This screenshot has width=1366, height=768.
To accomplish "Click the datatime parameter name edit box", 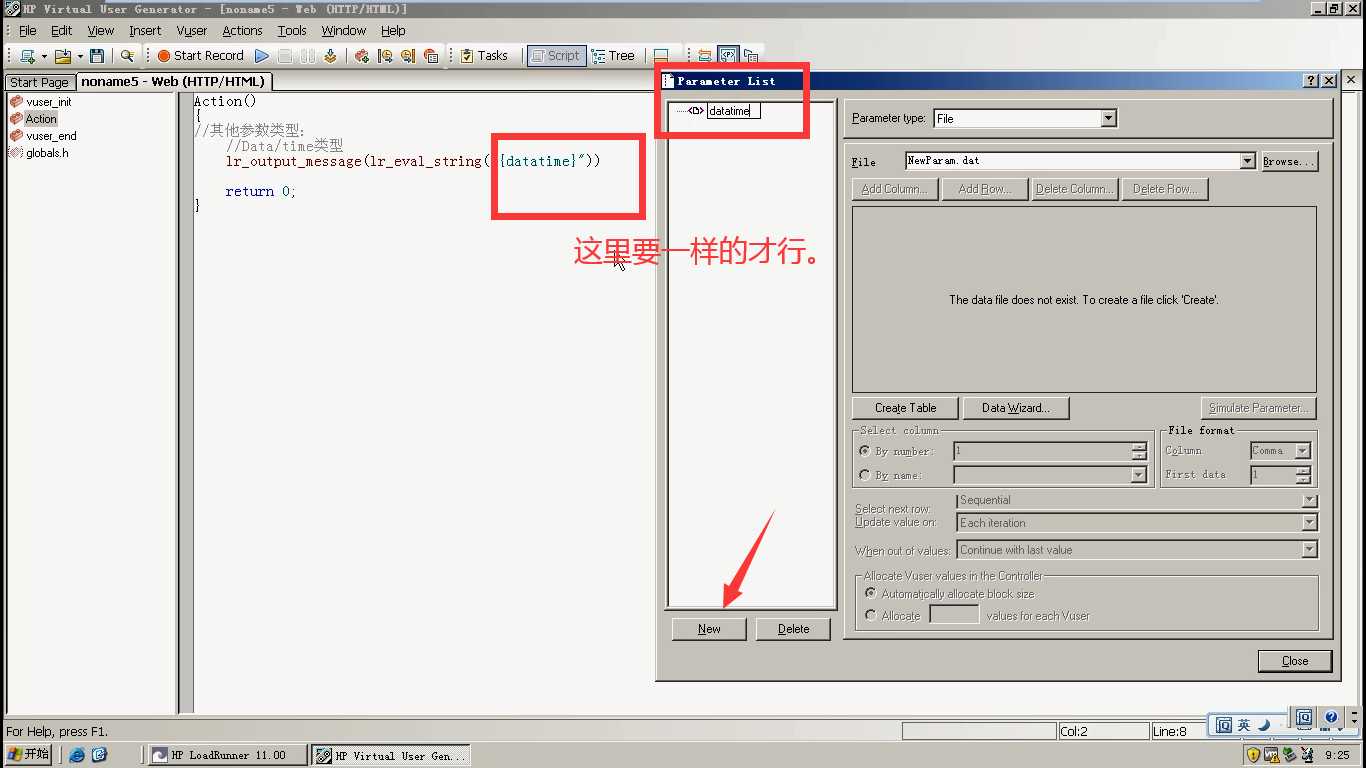I will coord(734,111).
